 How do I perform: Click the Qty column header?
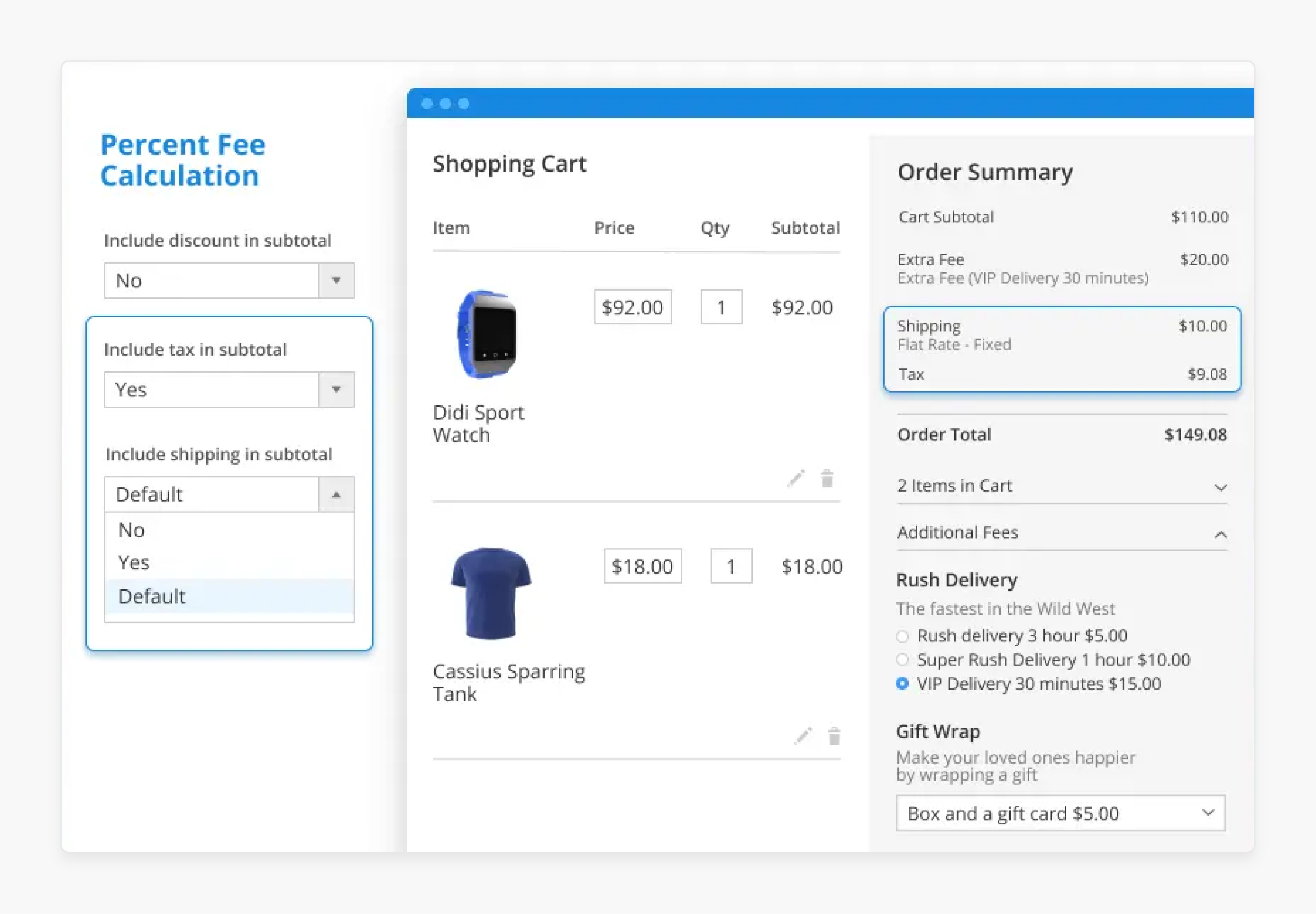point(714,228)
